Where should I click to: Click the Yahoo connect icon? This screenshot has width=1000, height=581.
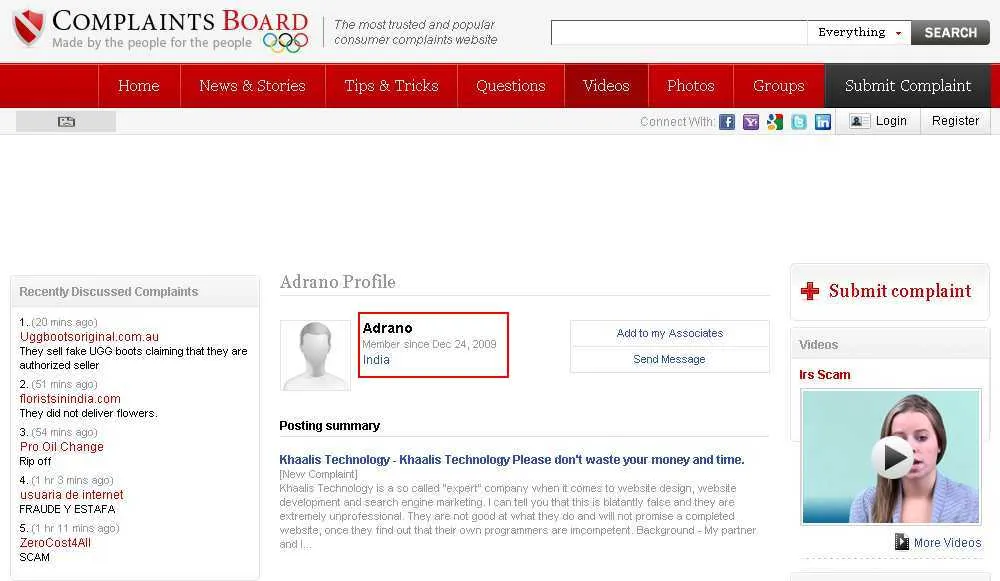click(x=751, y=122)
